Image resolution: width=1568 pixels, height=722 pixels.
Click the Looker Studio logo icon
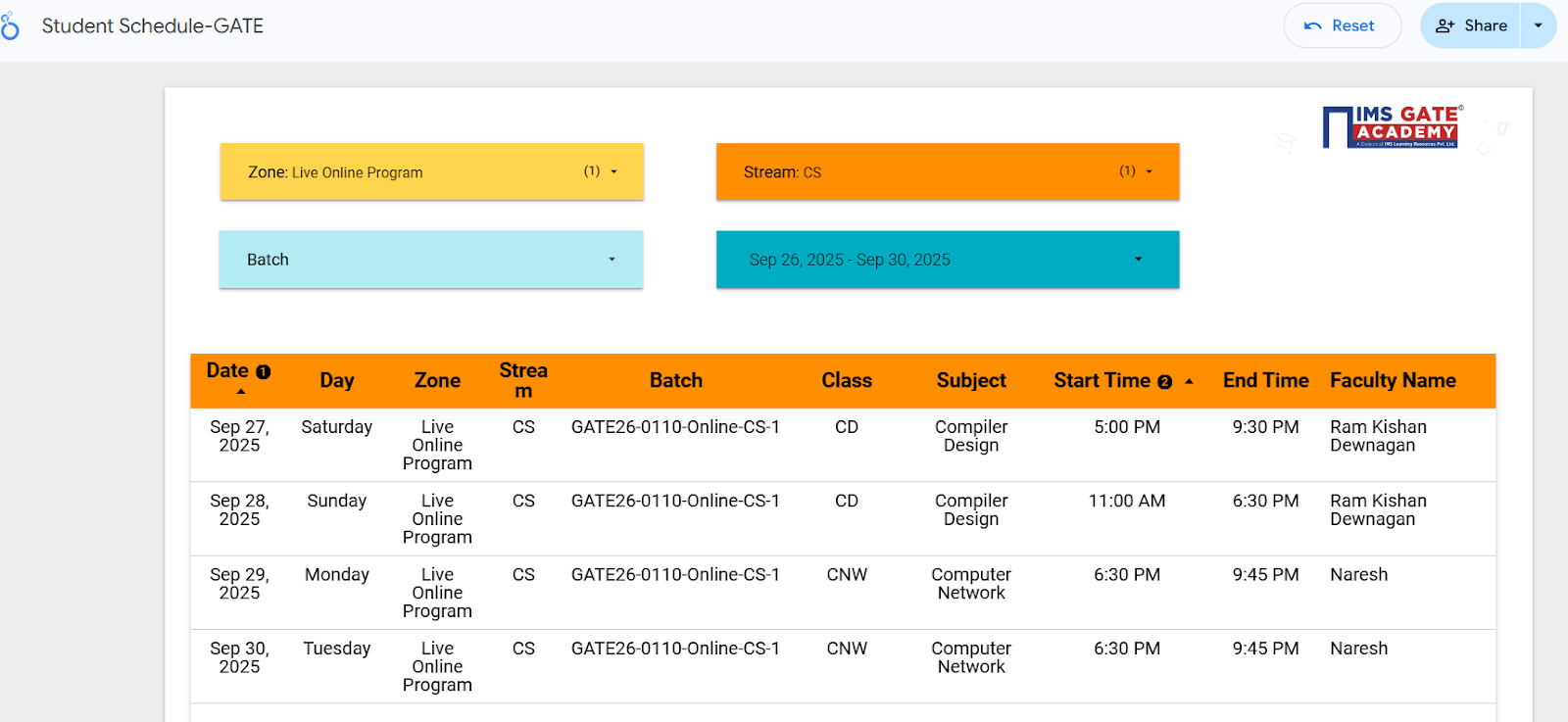pyautogui.click(x=10, y=26)
